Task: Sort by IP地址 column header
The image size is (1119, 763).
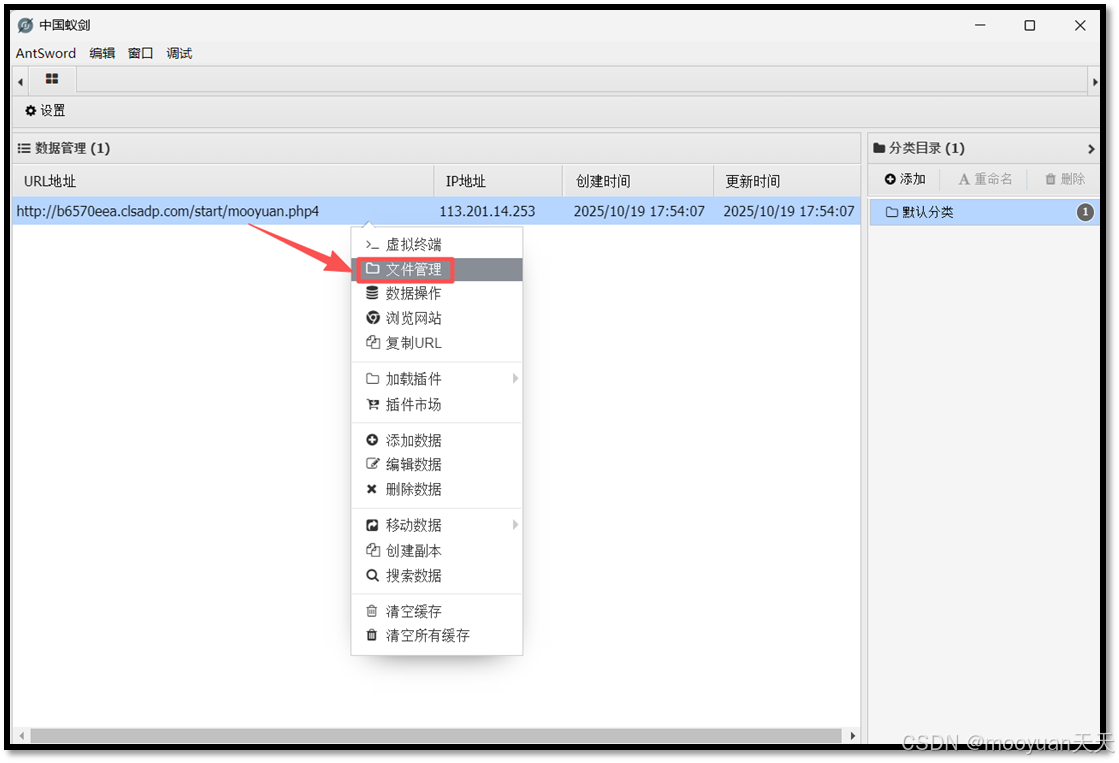Action: (498, 181)
